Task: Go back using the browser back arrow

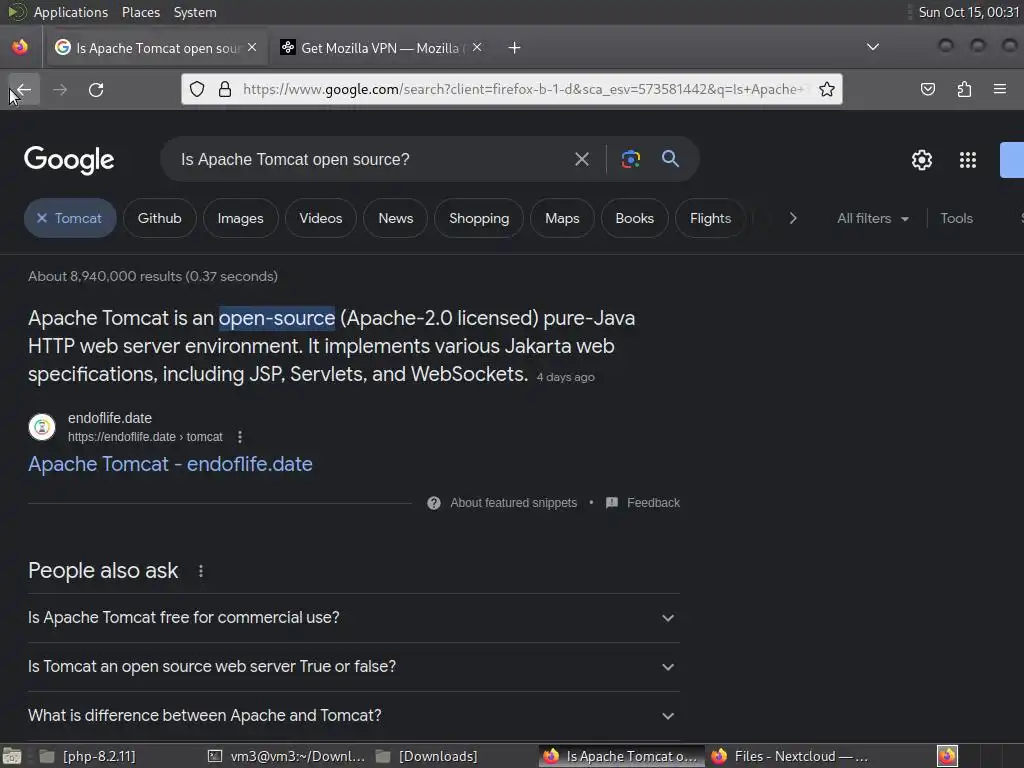Action: 24,89
